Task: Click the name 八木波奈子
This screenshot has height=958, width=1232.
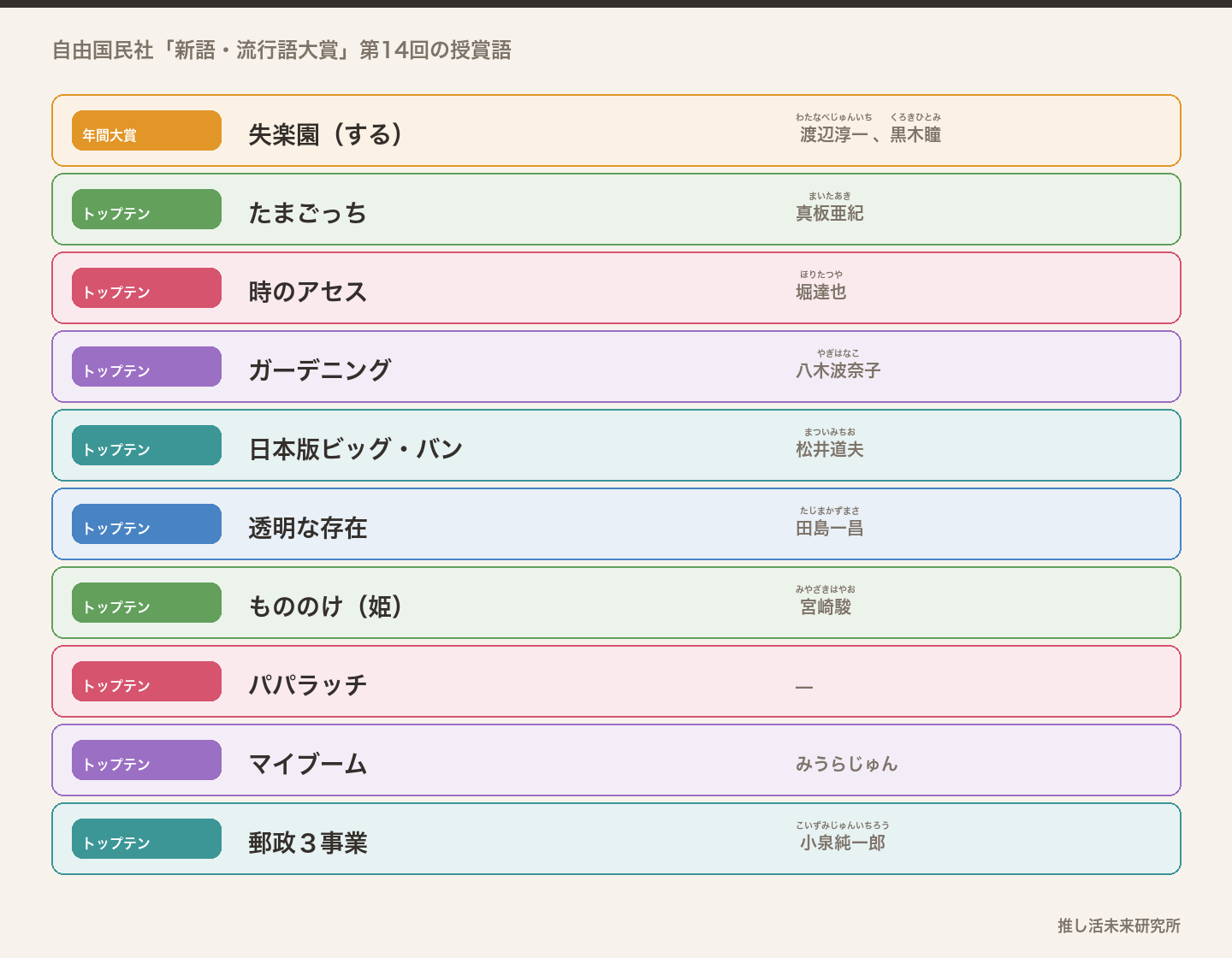Action: (838, 370)
